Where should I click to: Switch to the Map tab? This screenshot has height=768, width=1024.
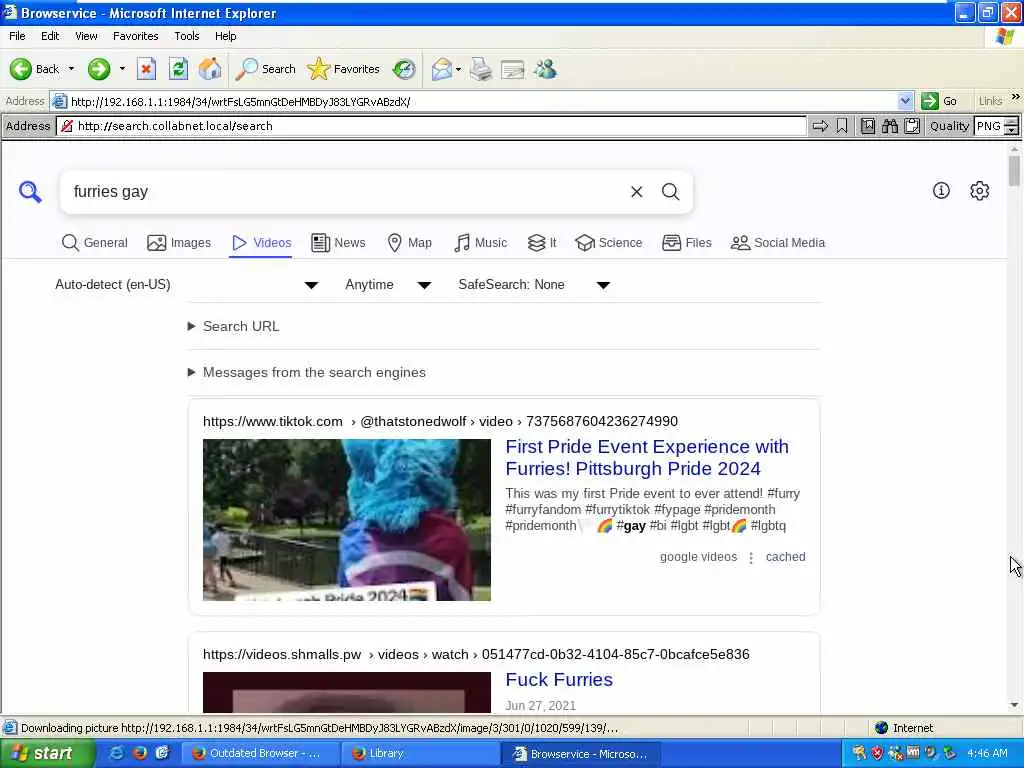pyautogui.click(x=409, y=243)
